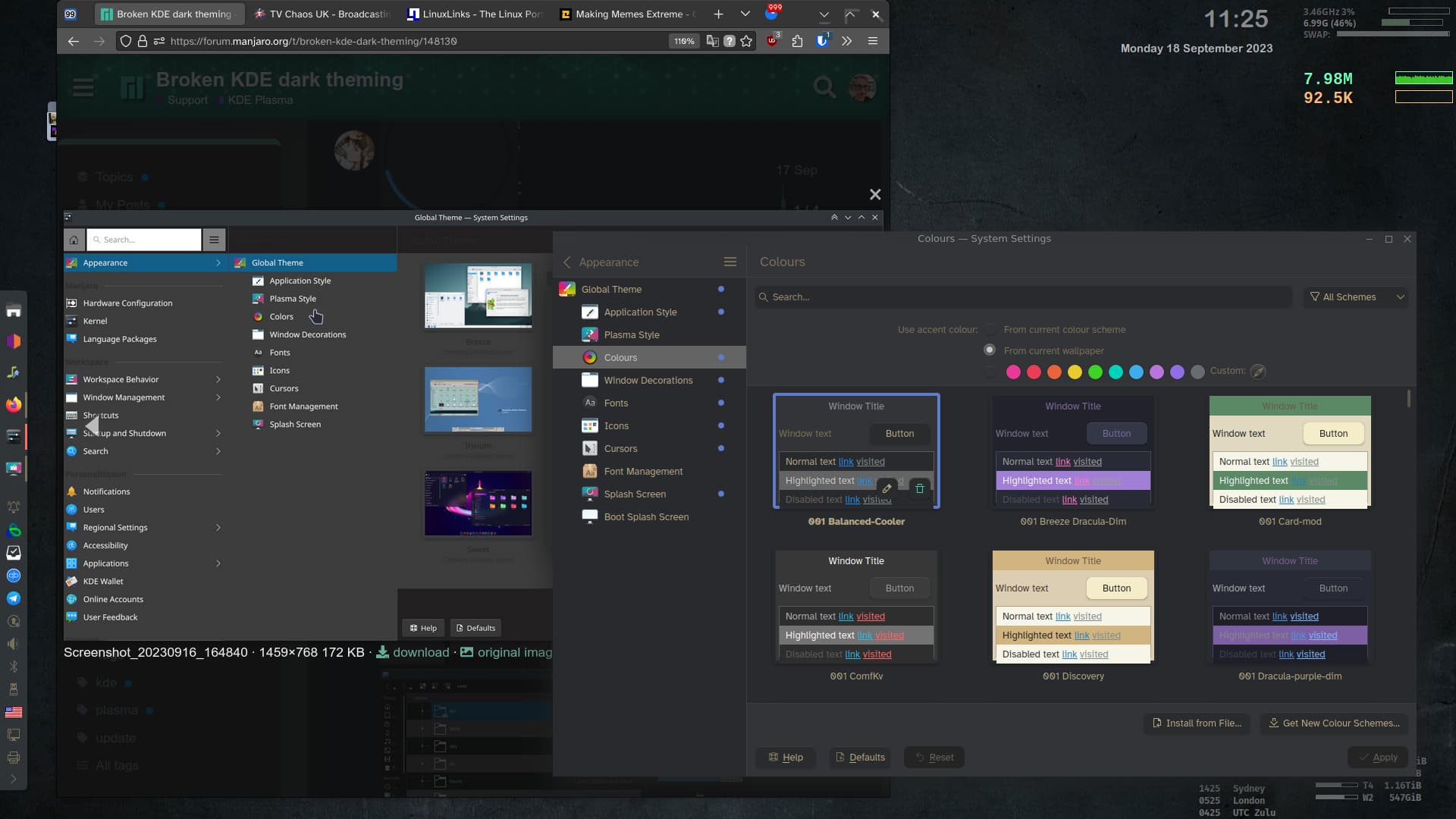Viewport: 1456px width, 819px height.
Task: Click Defaults in Colours window
Action: [860, 758]
